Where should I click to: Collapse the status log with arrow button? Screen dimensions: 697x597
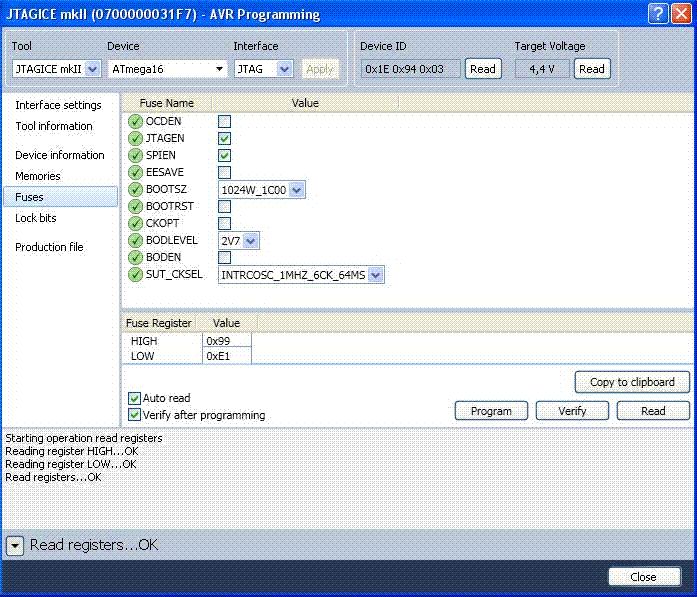point(15,545)
